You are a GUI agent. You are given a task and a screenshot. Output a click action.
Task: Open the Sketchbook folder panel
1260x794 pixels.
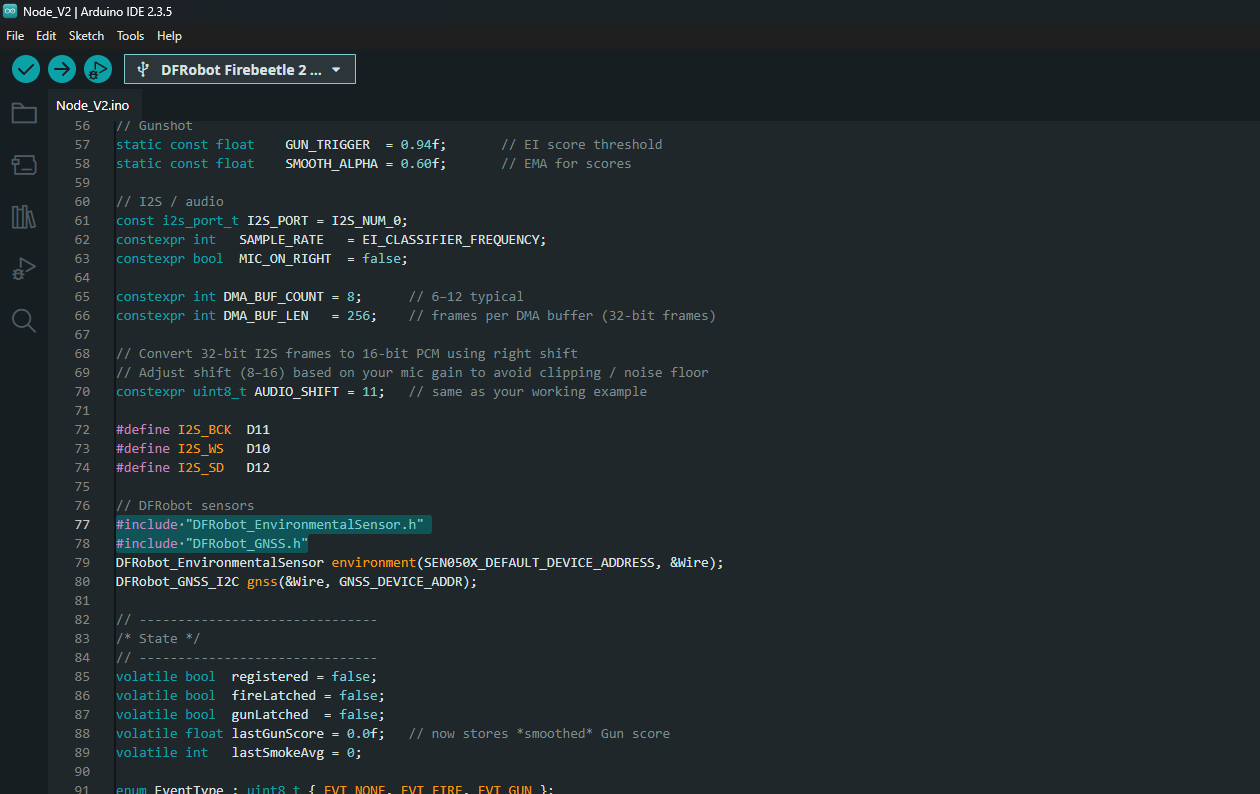24,113
